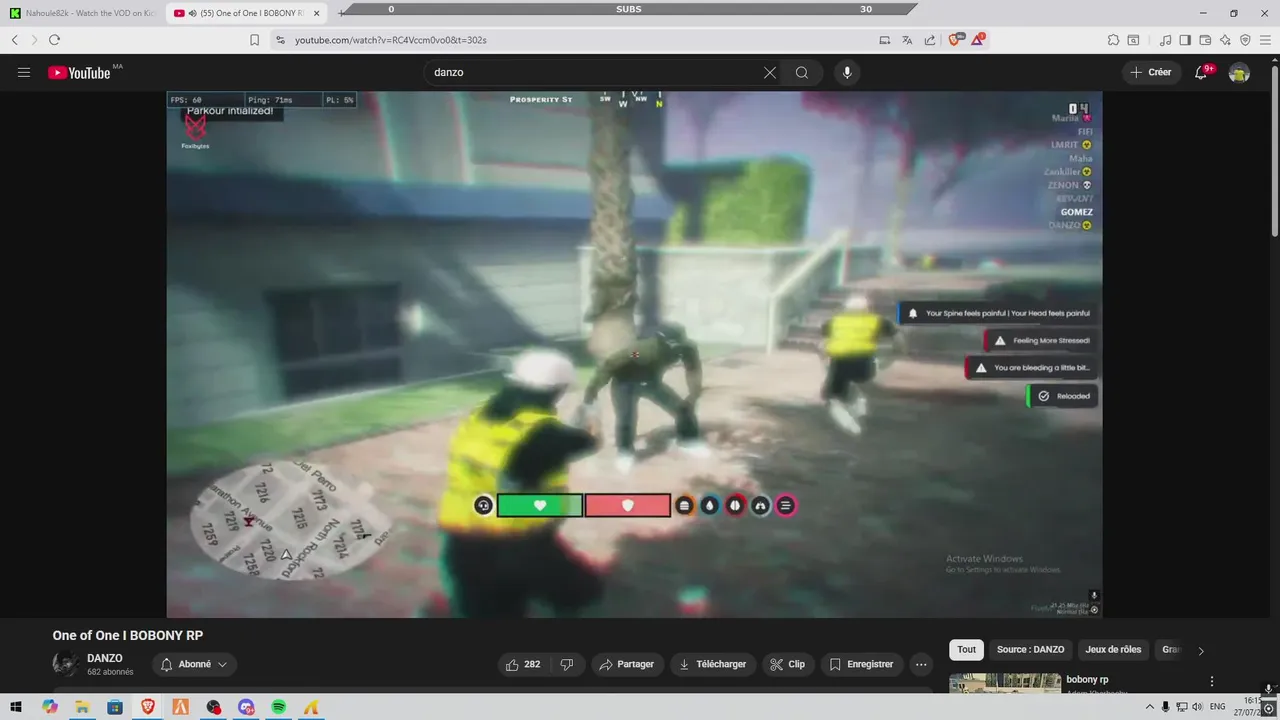Open site settings icon beside URL
This screenshot has width=1280, height=720.
tap(280, 40)
